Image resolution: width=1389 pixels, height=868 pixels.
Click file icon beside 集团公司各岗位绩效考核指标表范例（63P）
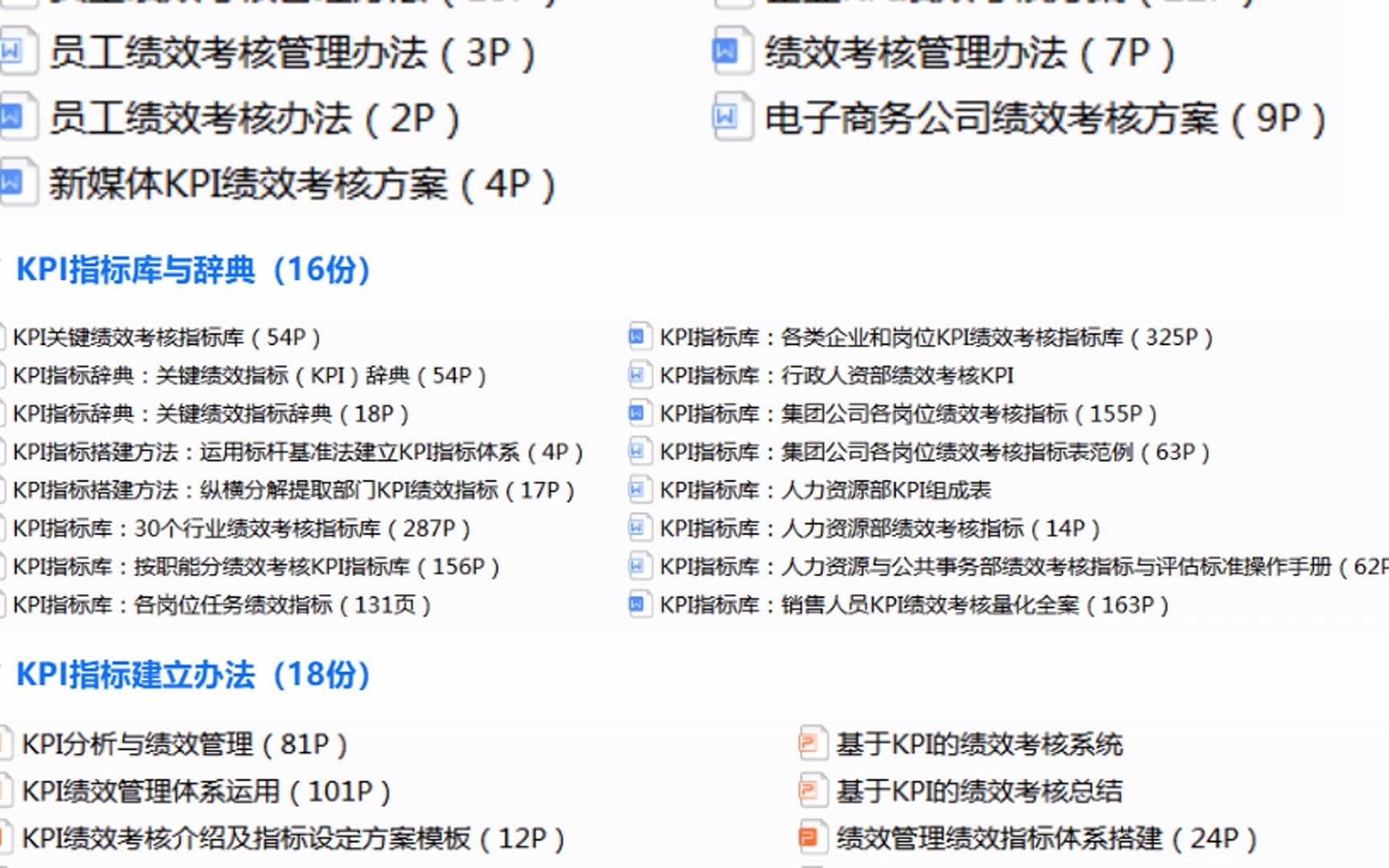(639, 452)
